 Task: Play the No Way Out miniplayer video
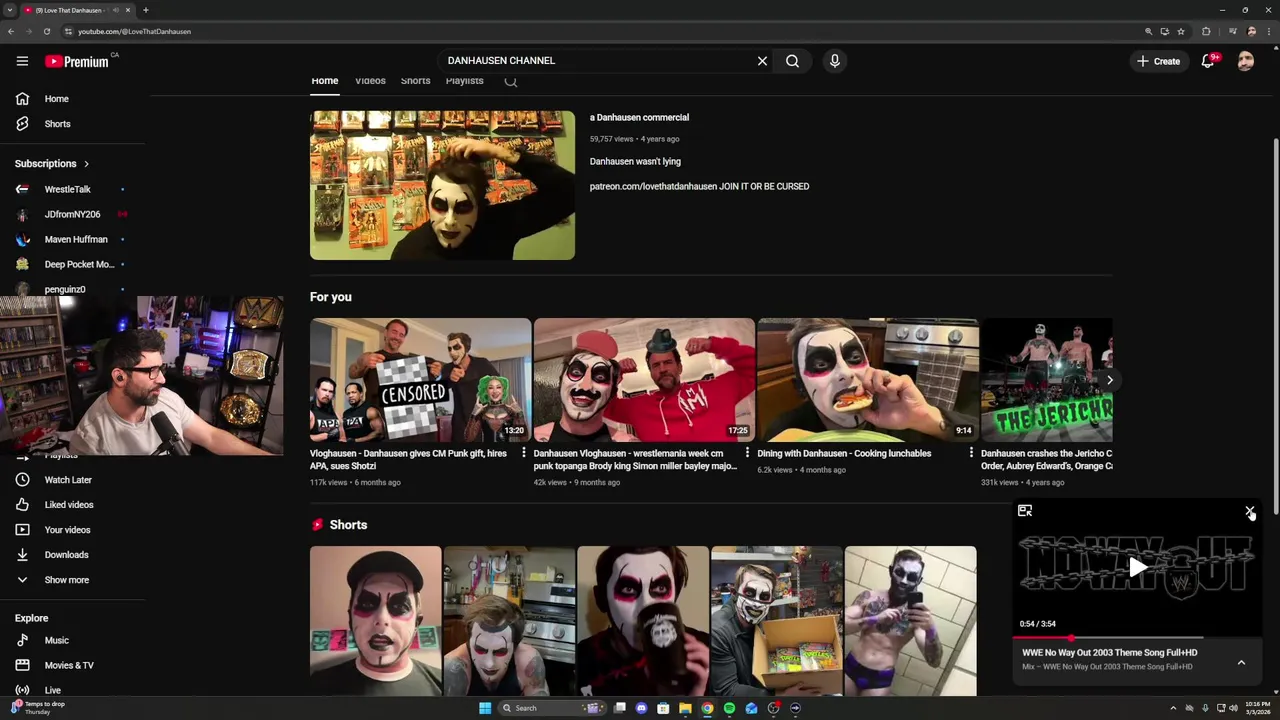1138,568
